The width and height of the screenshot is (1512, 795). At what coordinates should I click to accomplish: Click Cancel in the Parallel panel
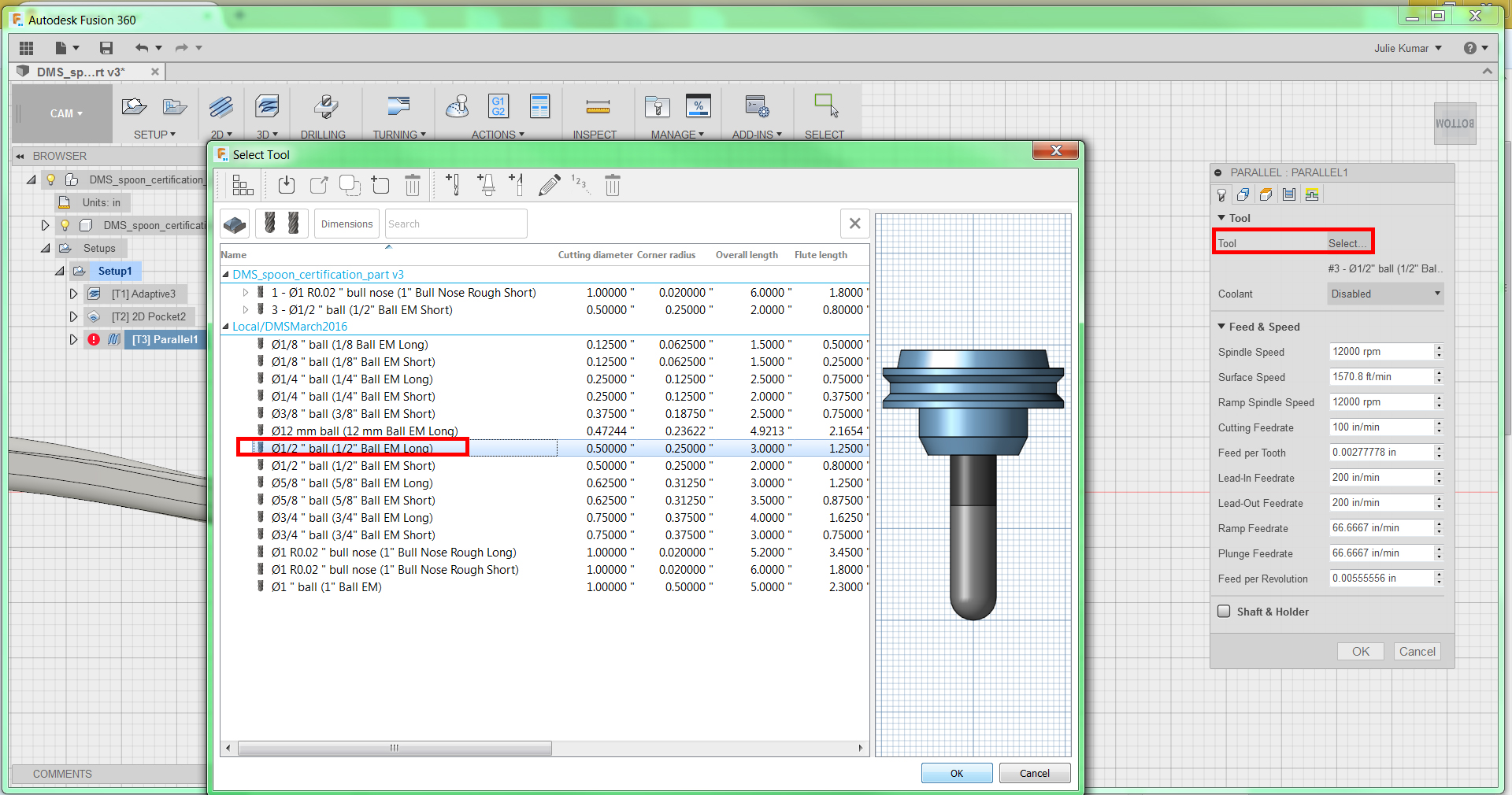pos(1417,651)
